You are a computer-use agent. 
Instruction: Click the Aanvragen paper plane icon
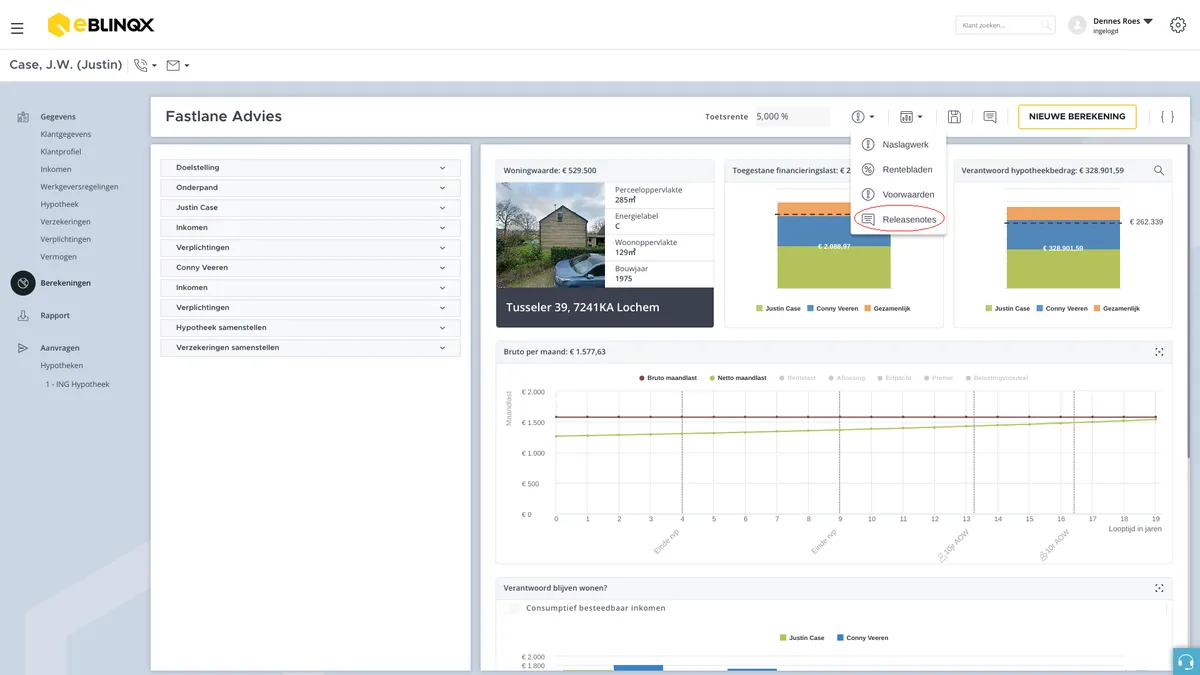pos(23,348)
